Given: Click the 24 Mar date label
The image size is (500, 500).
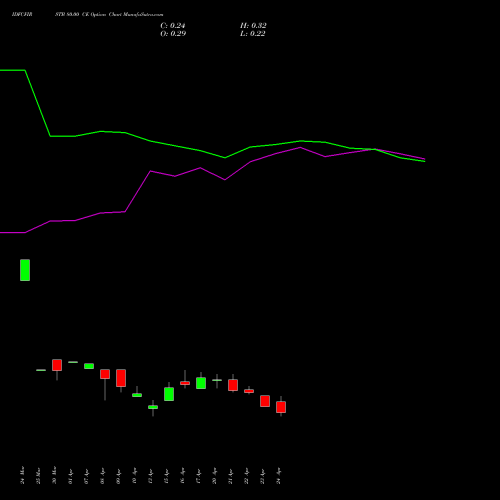Looking at the screenshot, I should tap(22, 475).
